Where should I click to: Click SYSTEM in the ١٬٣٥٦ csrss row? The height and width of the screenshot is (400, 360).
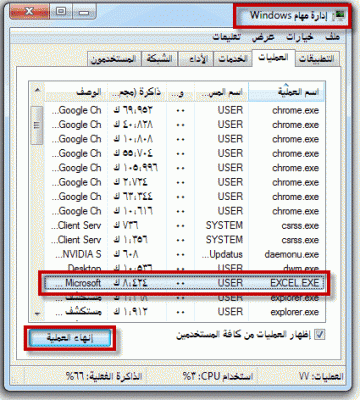click(224, 240)
